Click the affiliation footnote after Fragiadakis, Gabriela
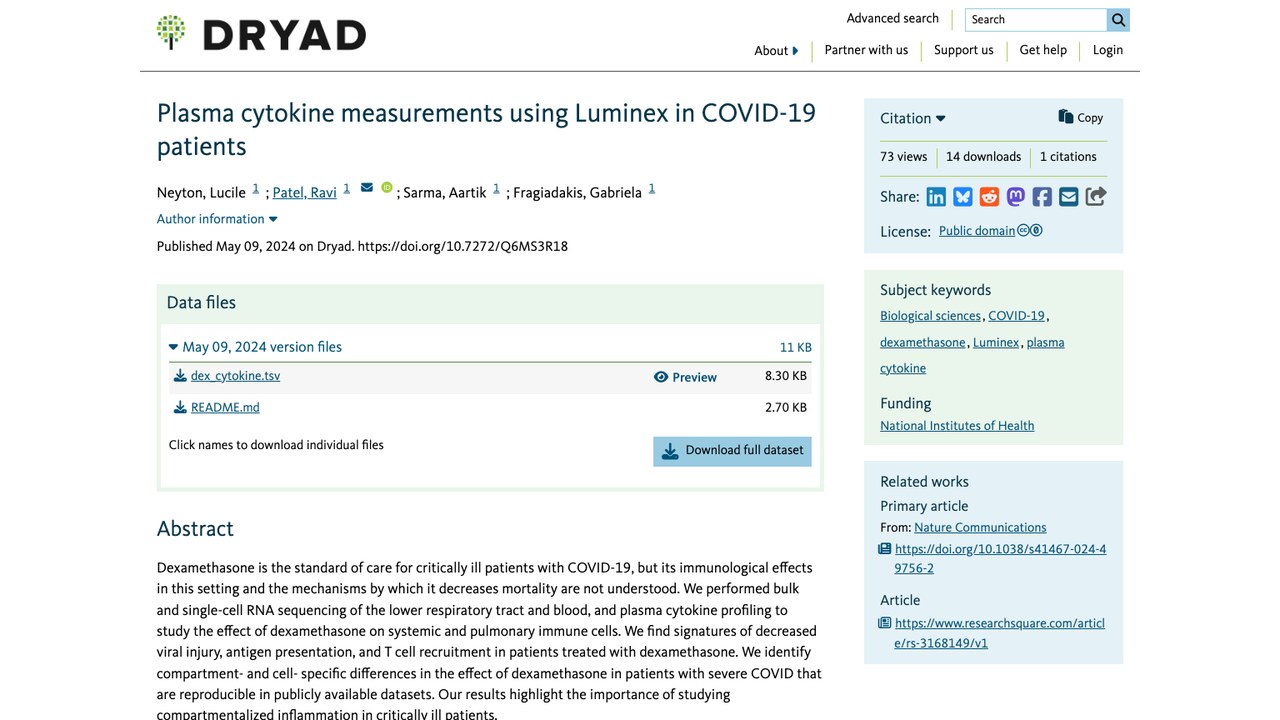Screen dimensions: 1280x720 pyautogui.click(x=652, y=188)
